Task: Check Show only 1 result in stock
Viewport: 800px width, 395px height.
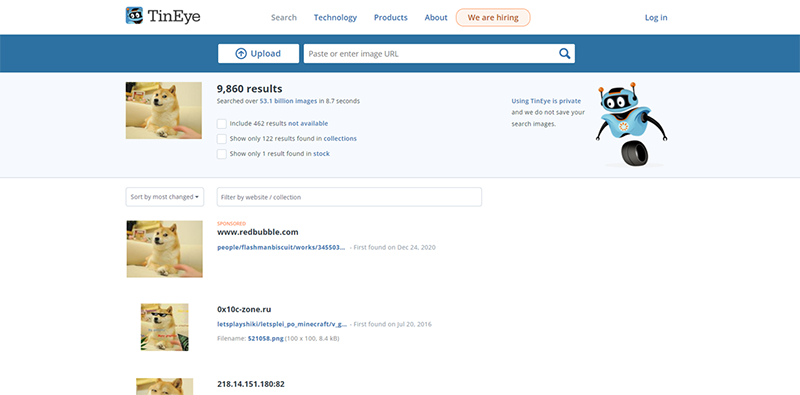Action: [x=221, y=154]
